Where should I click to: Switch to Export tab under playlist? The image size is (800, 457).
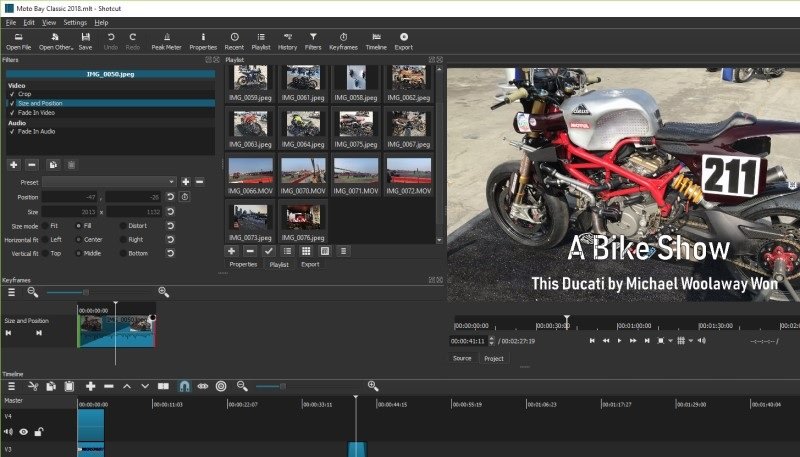310,264
